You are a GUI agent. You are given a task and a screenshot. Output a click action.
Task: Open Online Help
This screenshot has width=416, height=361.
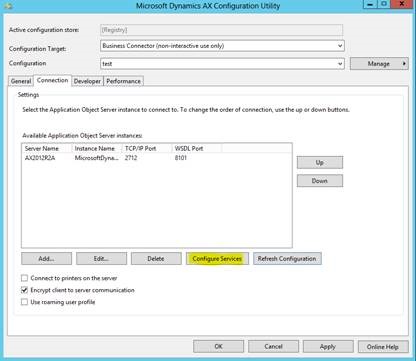point(383,347)
